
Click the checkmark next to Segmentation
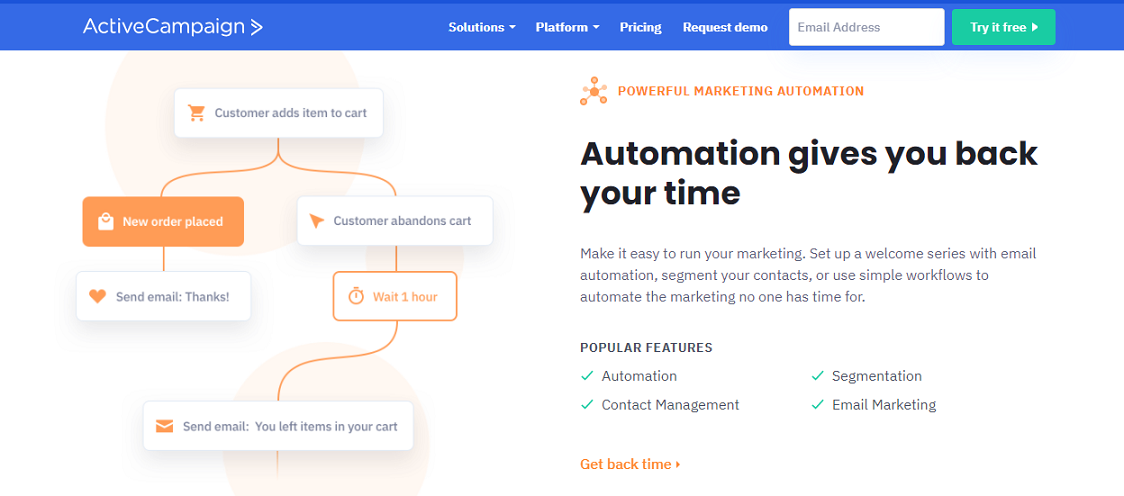tap(817, 376)
